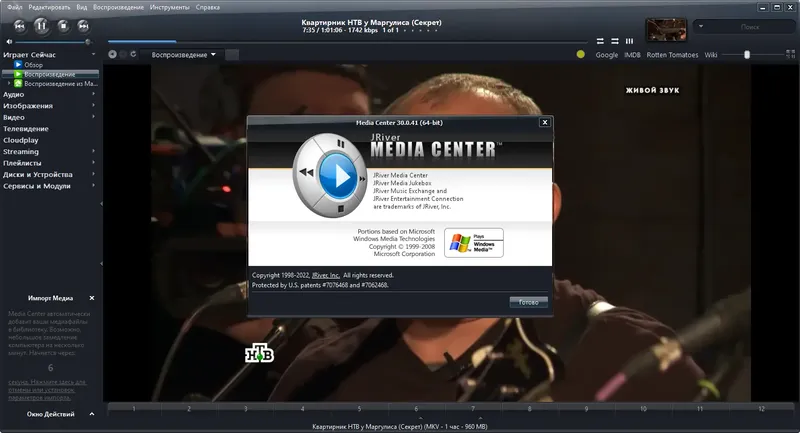Open the search options dropdown arrow
800x433 pixels.
tap(701, 27)
